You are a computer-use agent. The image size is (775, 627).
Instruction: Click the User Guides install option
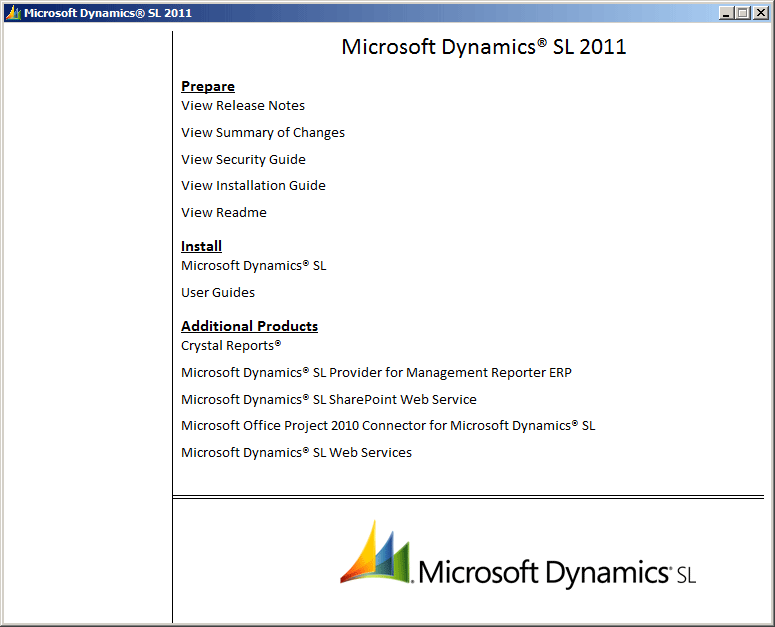coord(218,293)
